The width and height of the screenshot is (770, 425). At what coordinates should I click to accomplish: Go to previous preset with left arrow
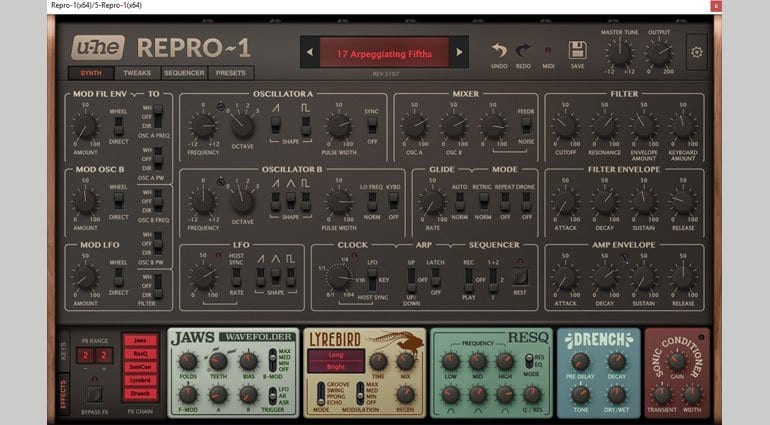click(310, 52)
